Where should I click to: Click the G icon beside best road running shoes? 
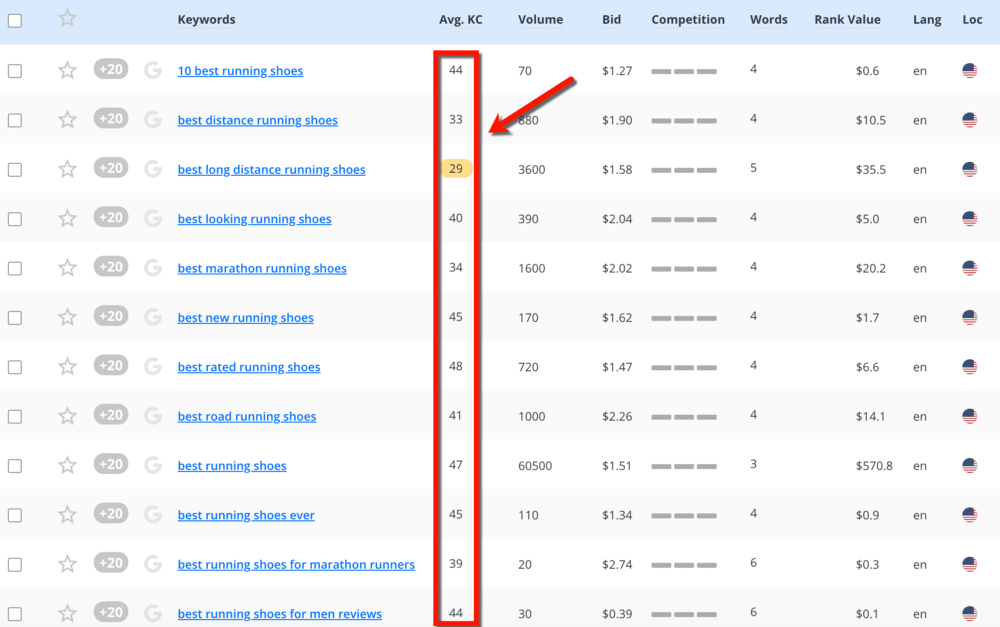152,415
